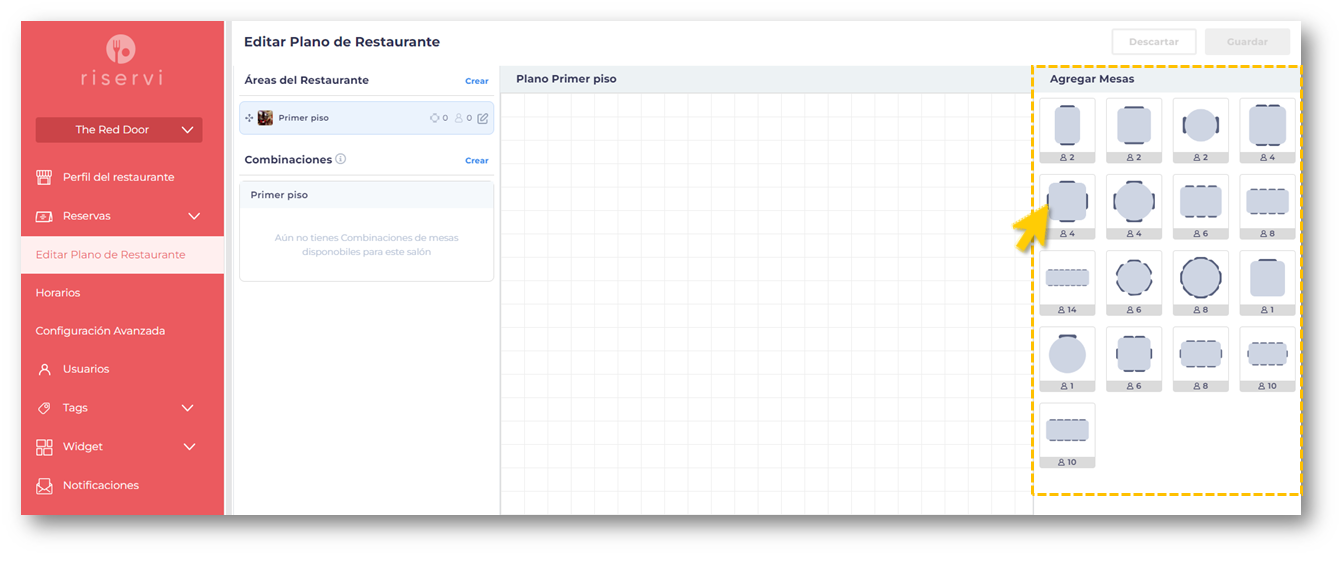Select the square 4-seat table with chairs on every side
This screenshot has height=565, width=1343.
(x=1067, y=207)
